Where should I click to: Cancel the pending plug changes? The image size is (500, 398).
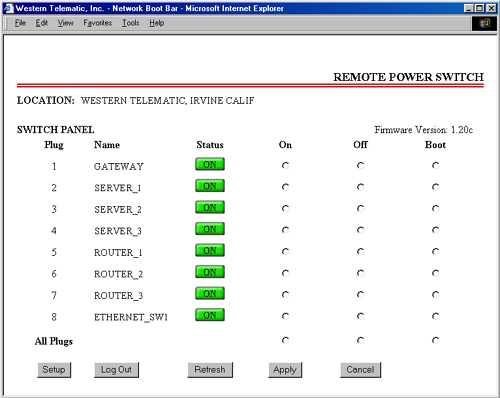[360, 370]
